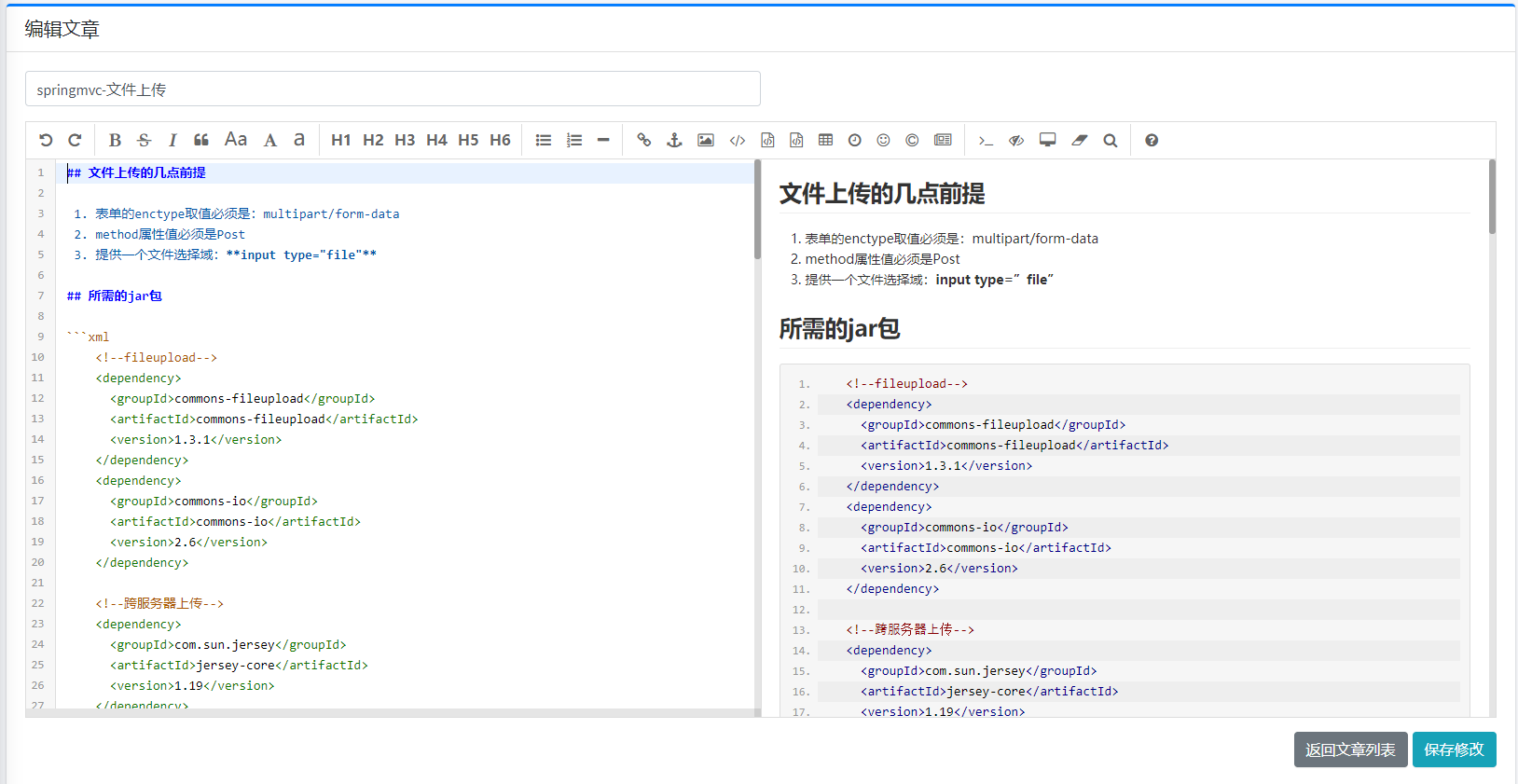
Task: Insert a block quote
Action: (x=201, y=140)
